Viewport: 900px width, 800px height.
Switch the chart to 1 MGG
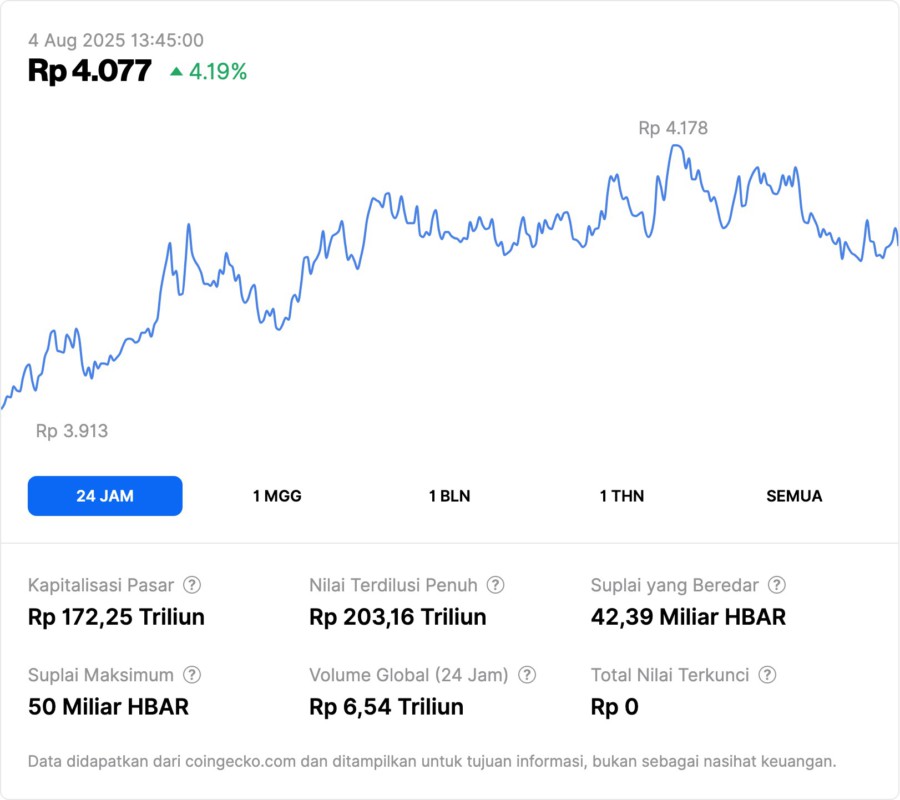[277, 496]
